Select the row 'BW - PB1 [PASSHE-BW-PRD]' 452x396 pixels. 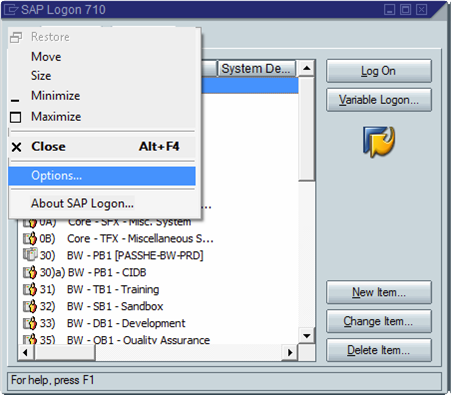tap(158, 255)
